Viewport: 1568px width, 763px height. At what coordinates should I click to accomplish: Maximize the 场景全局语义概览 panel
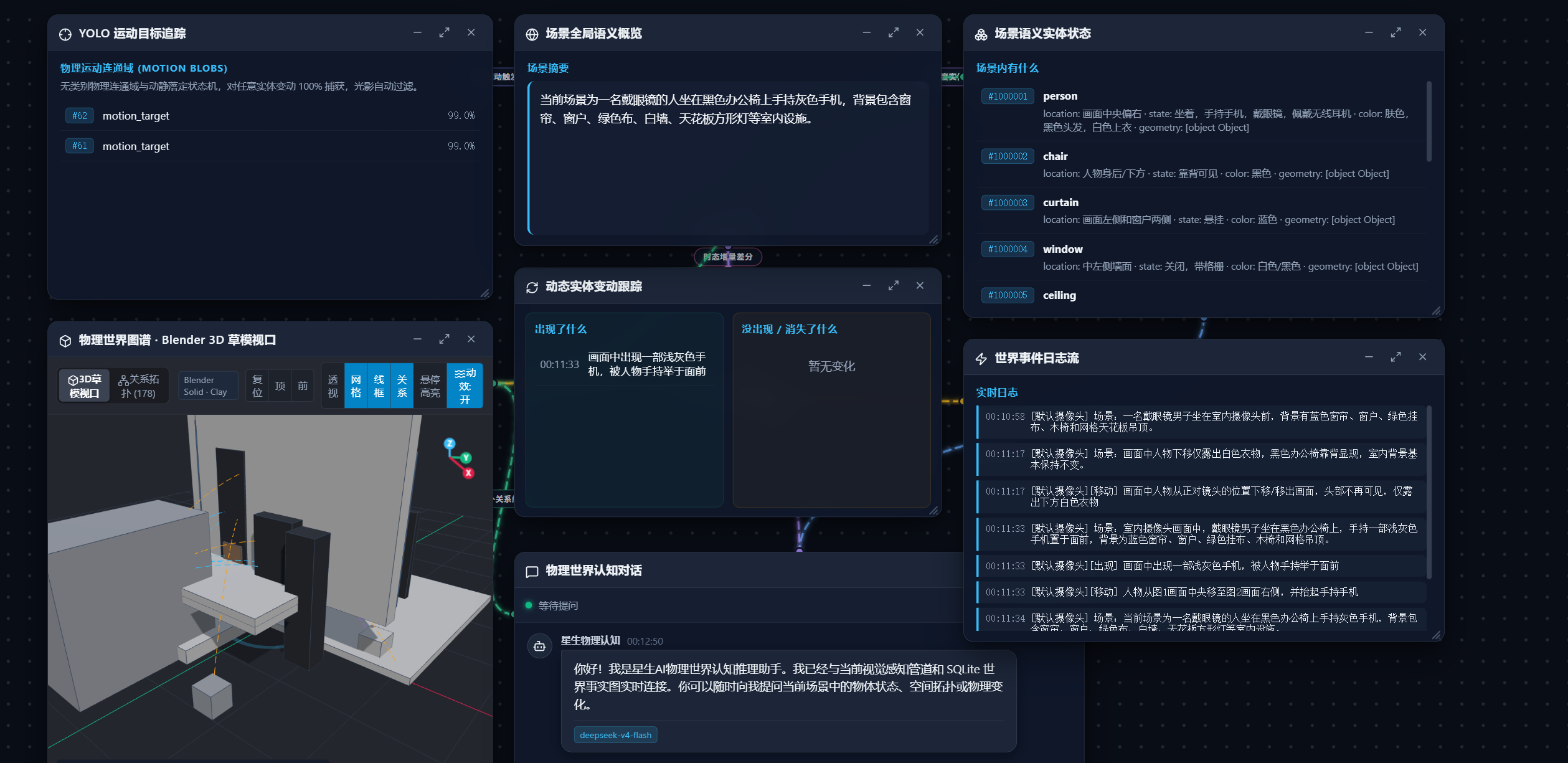[894, 32]
